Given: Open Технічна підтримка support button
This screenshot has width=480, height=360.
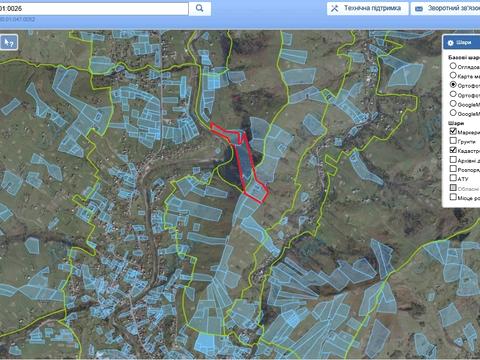Looking at the screenshot, I should [x=367, y=8].
